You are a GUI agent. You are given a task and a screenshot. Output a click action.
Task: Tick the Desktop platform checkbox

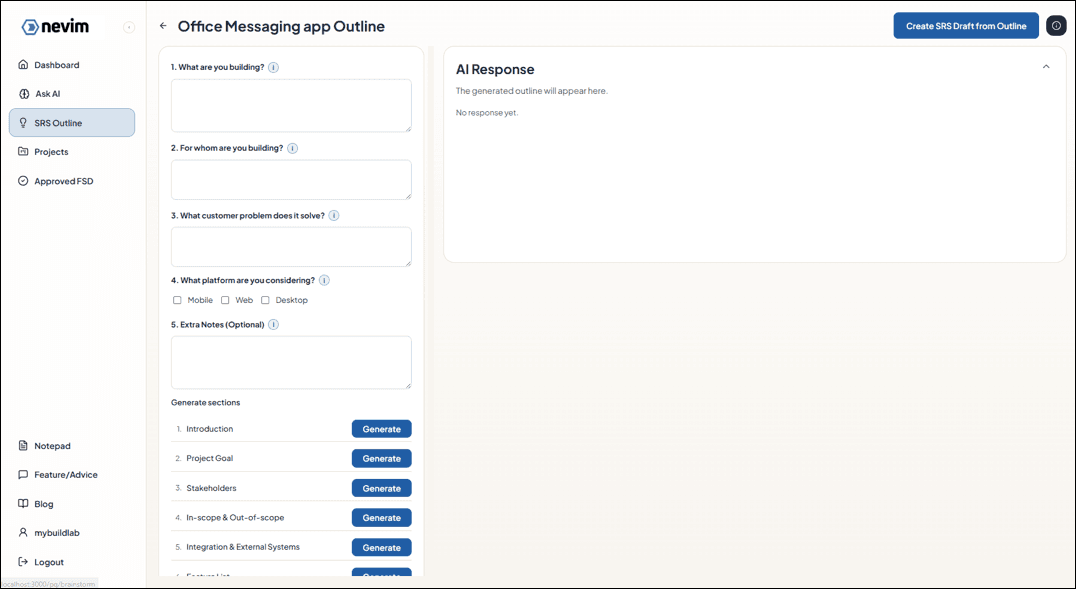pyautogui.click(x=264, y=300)
